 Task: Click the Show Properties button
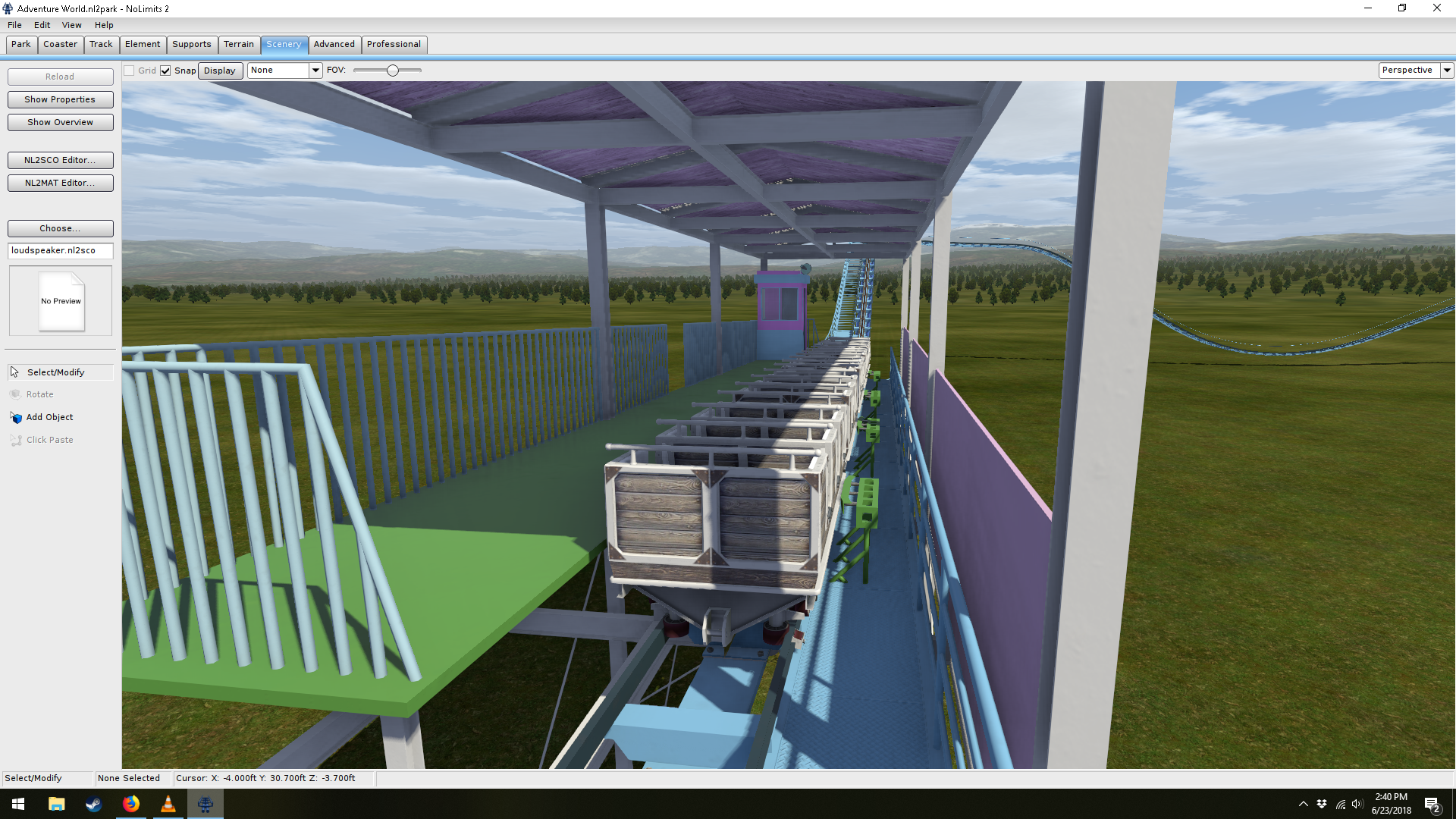pyautogui.click(x=60, y=99)
